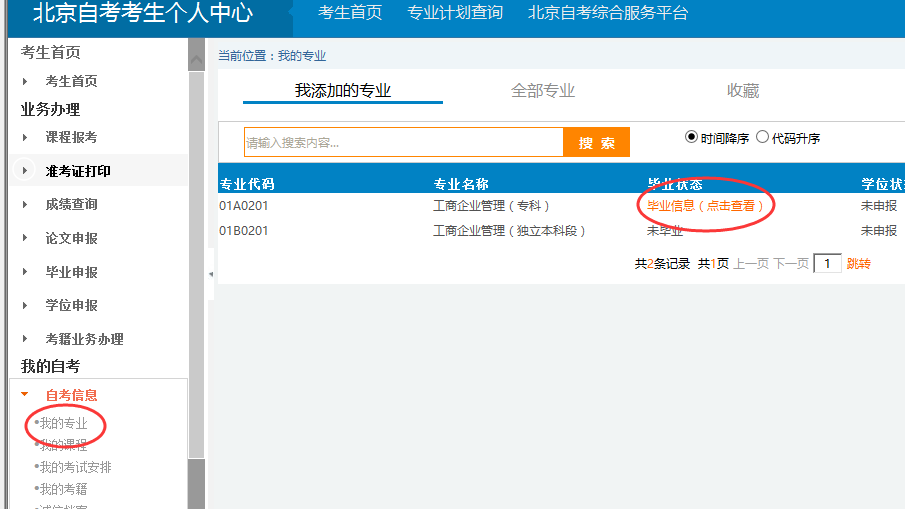
Task: Open 专业计划查询 in top navigation
Action: (455, 13)
